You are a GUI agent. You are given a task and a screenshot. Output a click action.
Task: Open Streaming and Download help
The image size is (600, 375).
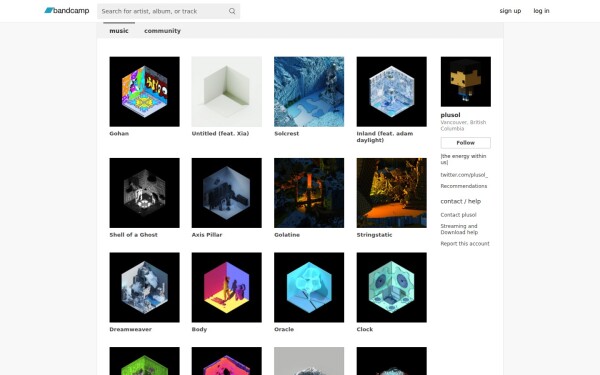coord(459,229)
